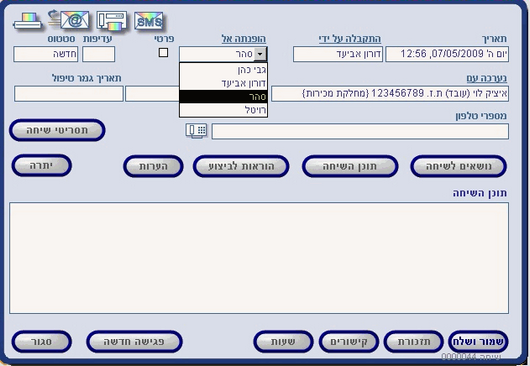Select דורון אביעד in the dropdown list
Screen dimensions: 530x366
(223, 83)
